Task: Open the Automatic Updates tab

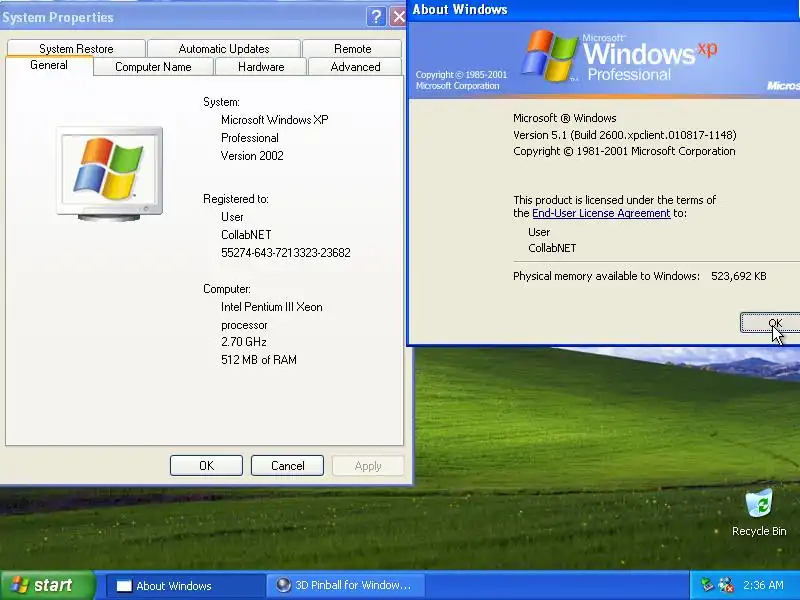Action: (224, 48)
